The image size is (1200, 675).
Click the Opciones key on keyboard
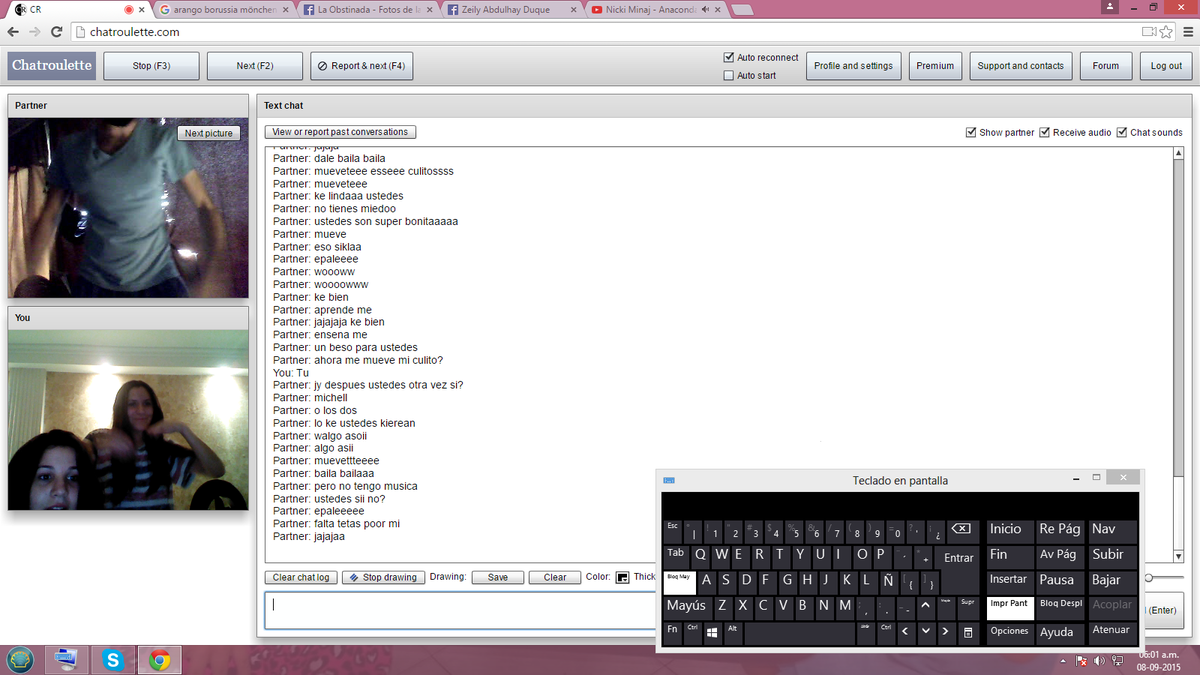coord(1010,632)
